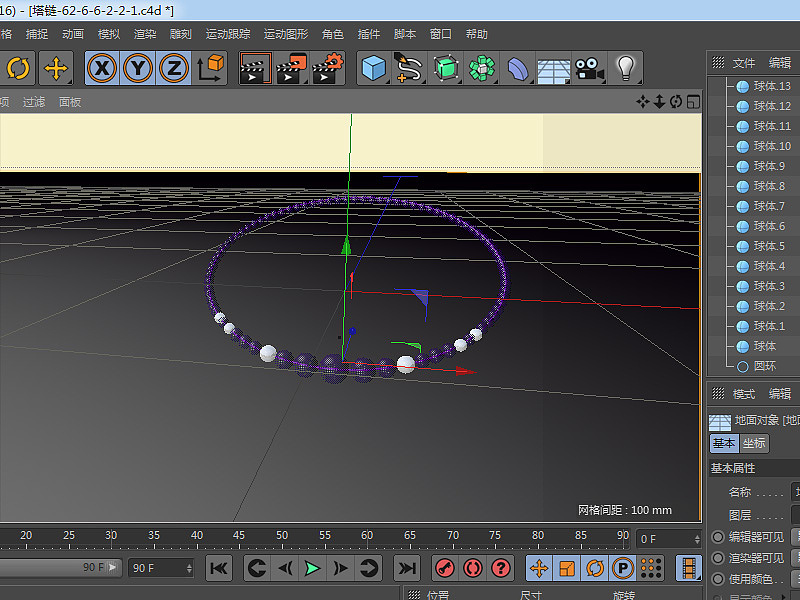Image resolution: width=800 pixels, height=600 pixels.
Task: Toggle point-level animation recording (dots icon)
Action: click(651, 568)
